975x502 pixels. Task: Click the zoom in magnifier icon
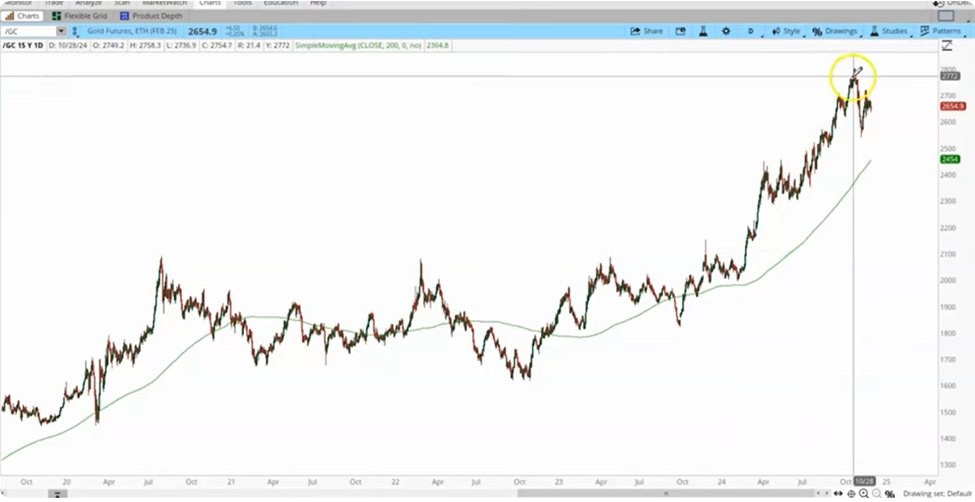(x=864, y=494)
